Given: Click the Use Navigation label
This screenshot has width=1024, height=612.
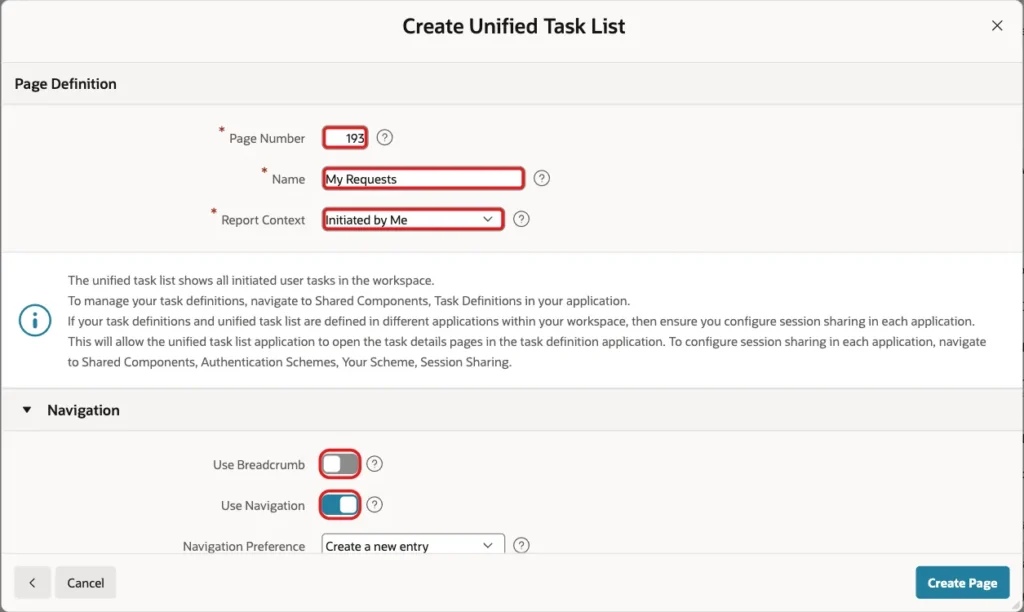Looking at the screenshot, I should tap(263, 506).
